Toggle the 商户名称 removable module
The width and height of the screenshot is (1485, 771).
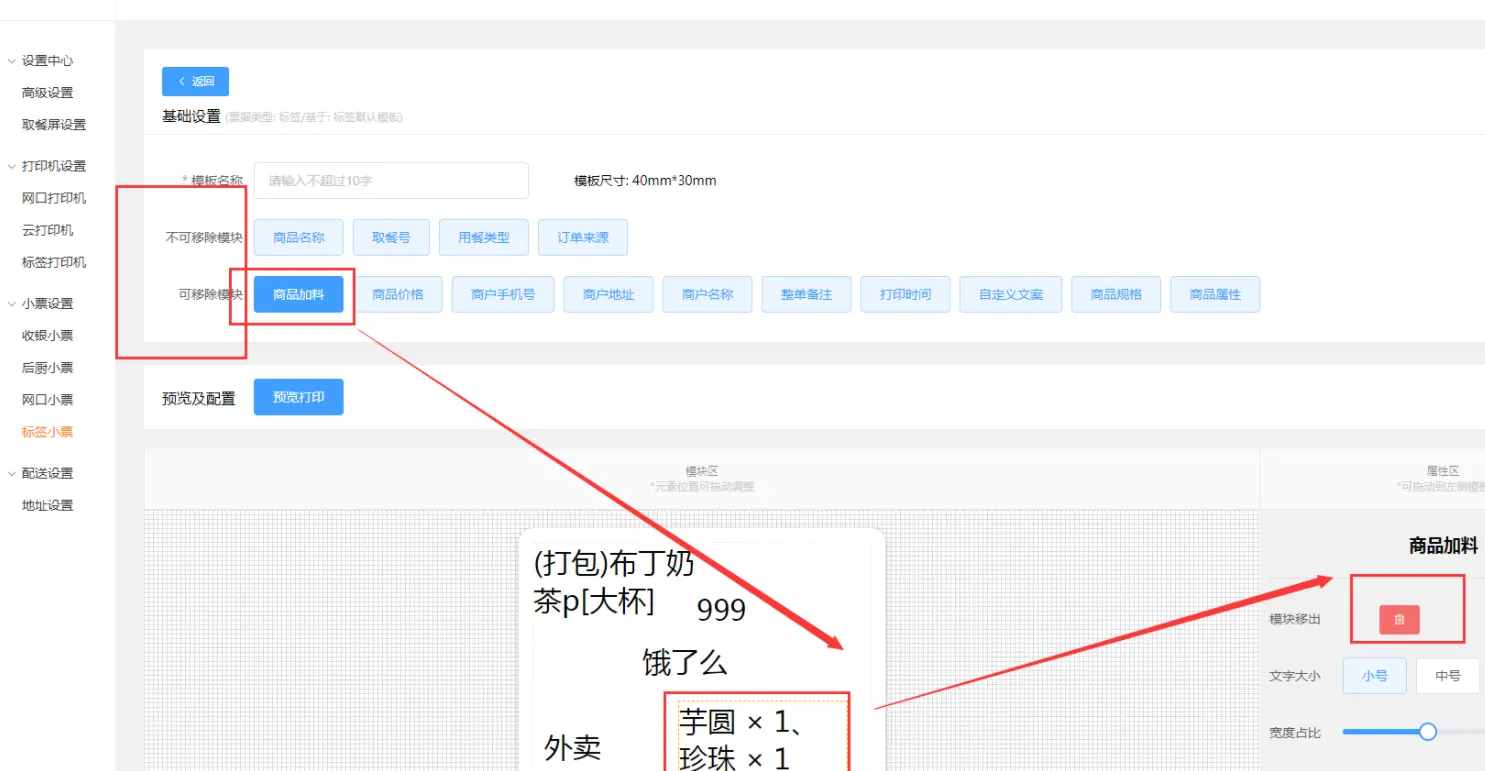tap(708, 295)
